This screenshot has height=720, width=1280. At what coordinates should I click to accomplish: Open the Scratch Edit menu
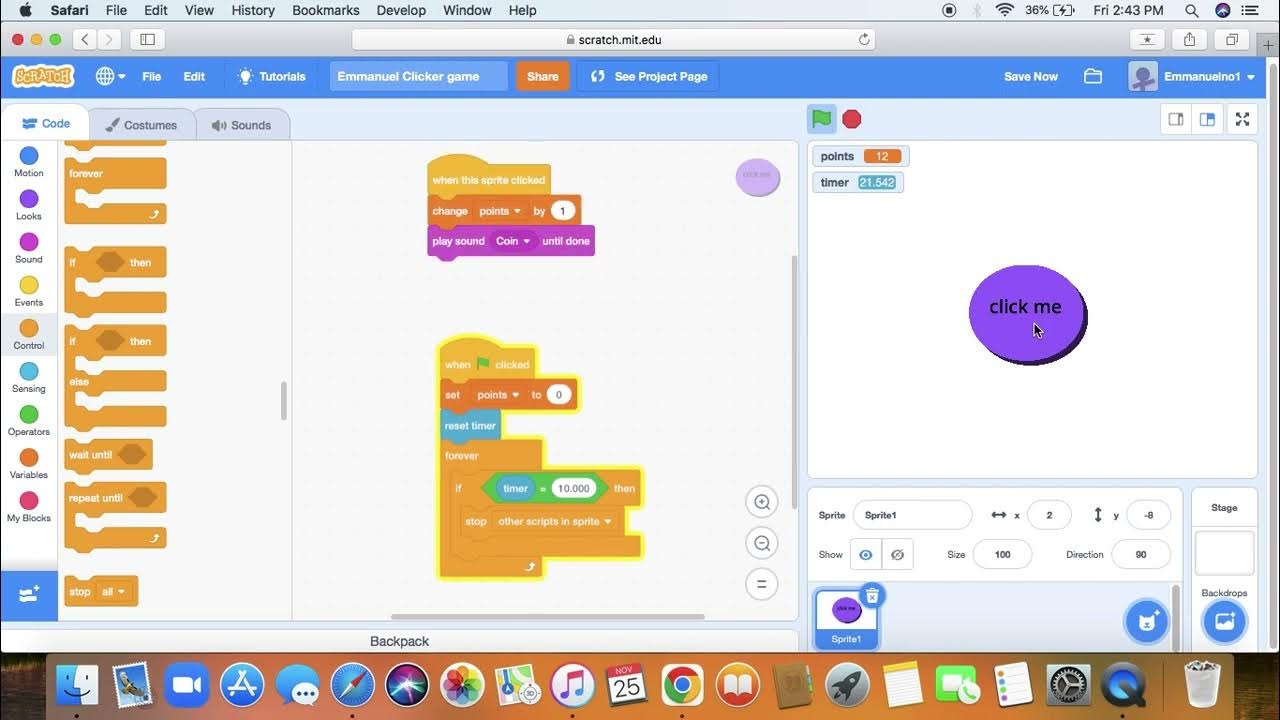tap(194, 76)
